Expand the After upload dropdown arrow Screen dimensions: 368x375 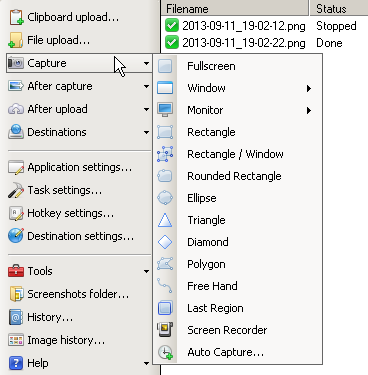(146, 109)
